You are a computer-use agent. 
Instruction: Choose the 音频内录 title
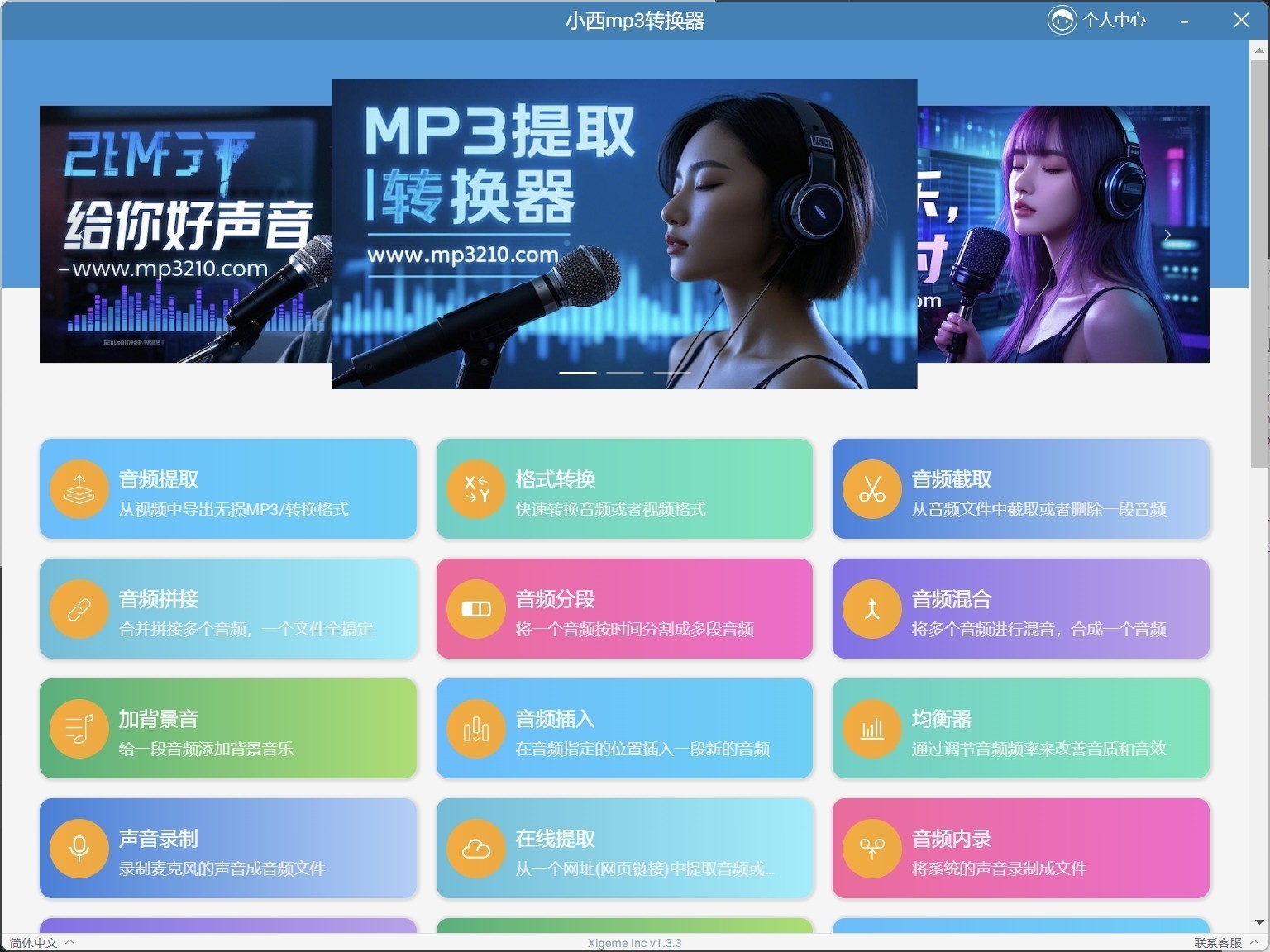tap(952, 839)
